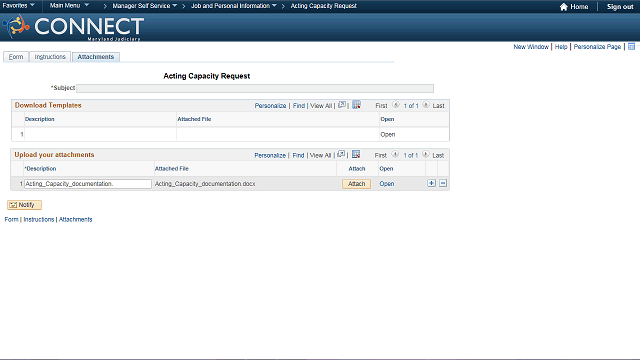Click the icon beside Personalize Page
Viewport: 640px width, 360px height.
[631, 47]
